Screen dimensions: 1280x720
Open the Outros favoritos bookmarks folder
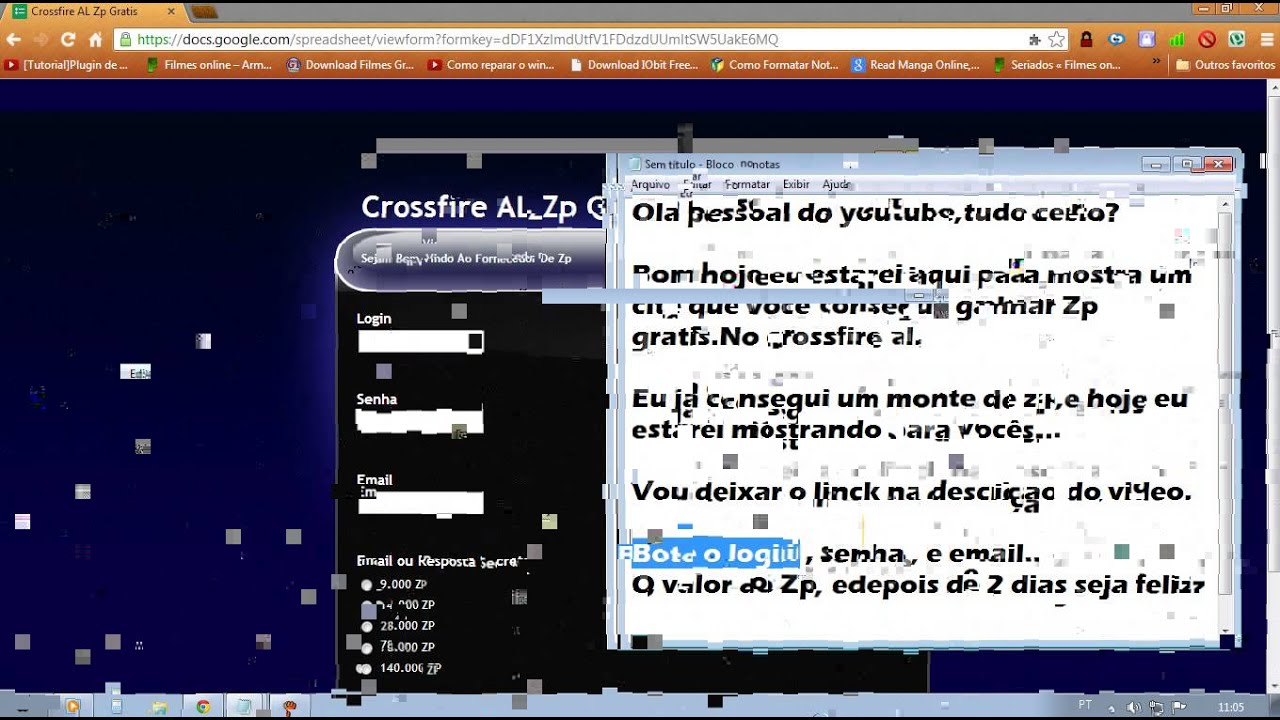pyautogui.click(x=1225, y=65)
